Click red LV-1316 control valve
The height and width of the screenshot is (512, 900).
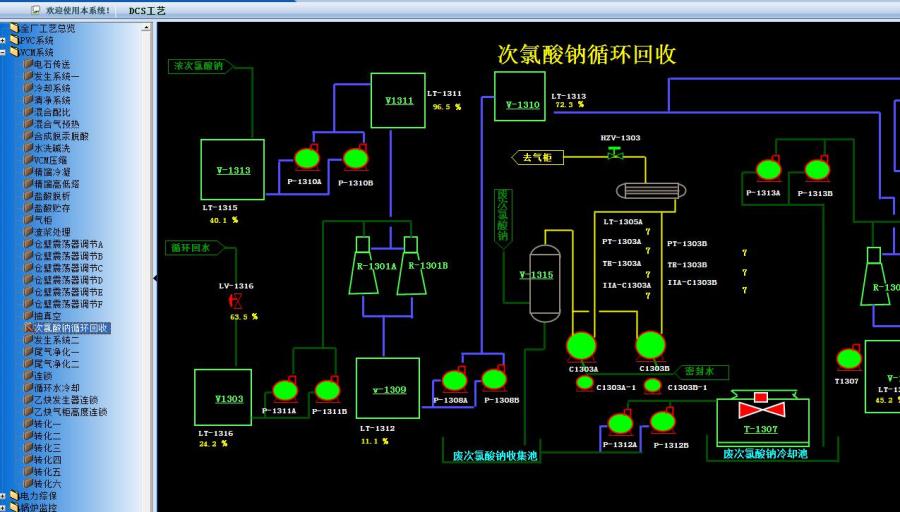pyautogui.click(x=235, y=300)
